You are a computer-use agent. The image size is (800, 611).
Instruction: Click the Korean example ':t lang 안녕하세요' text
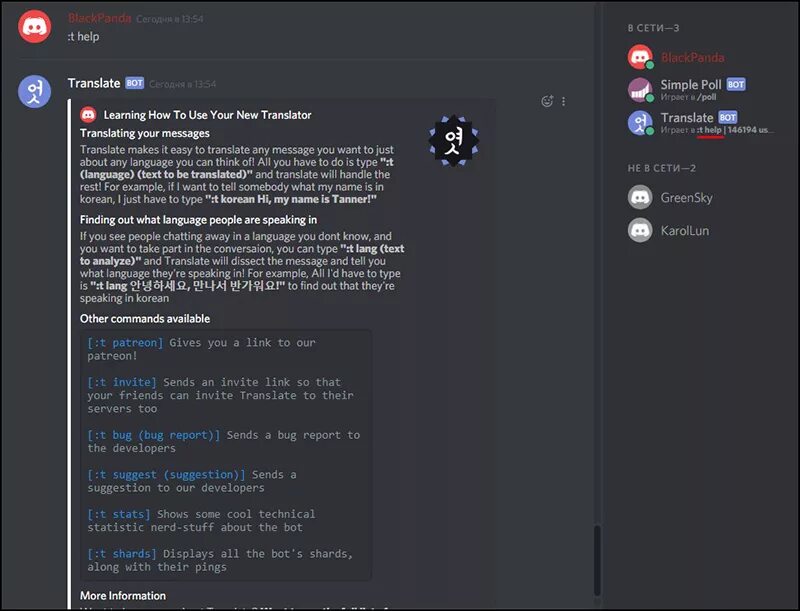187,286
